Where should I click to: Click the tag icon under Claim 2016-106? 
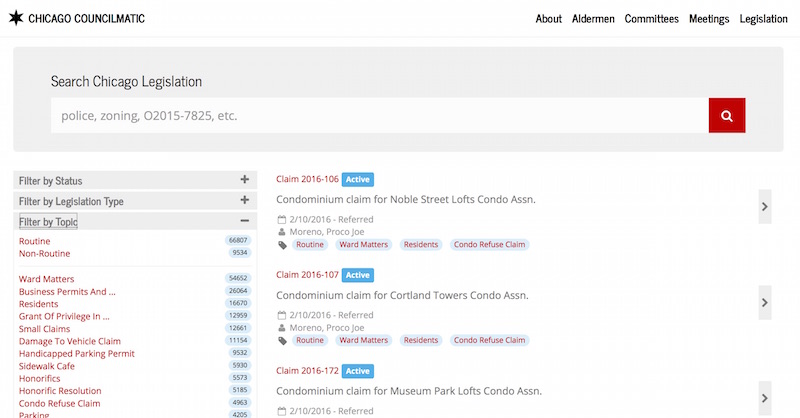(282, 245)
